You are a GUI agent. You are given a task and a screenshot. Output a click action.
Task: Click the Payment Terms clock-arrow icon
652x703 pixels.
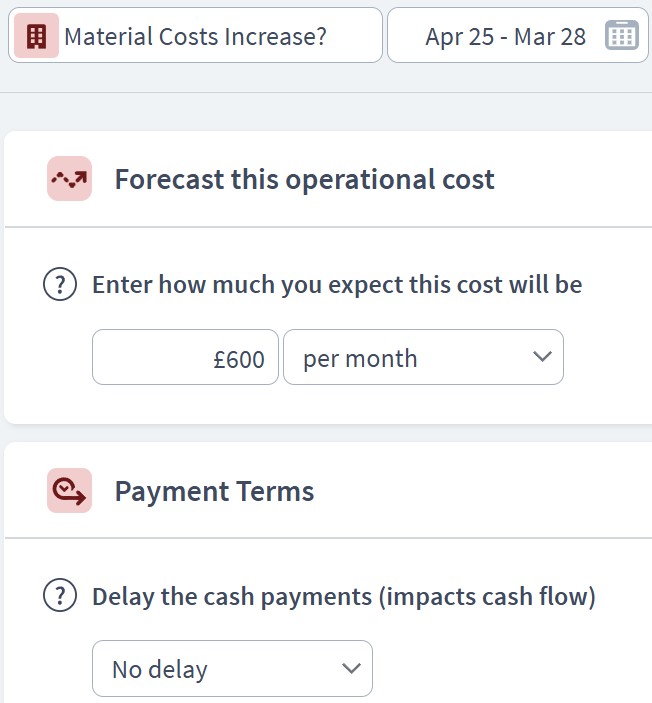70,490
